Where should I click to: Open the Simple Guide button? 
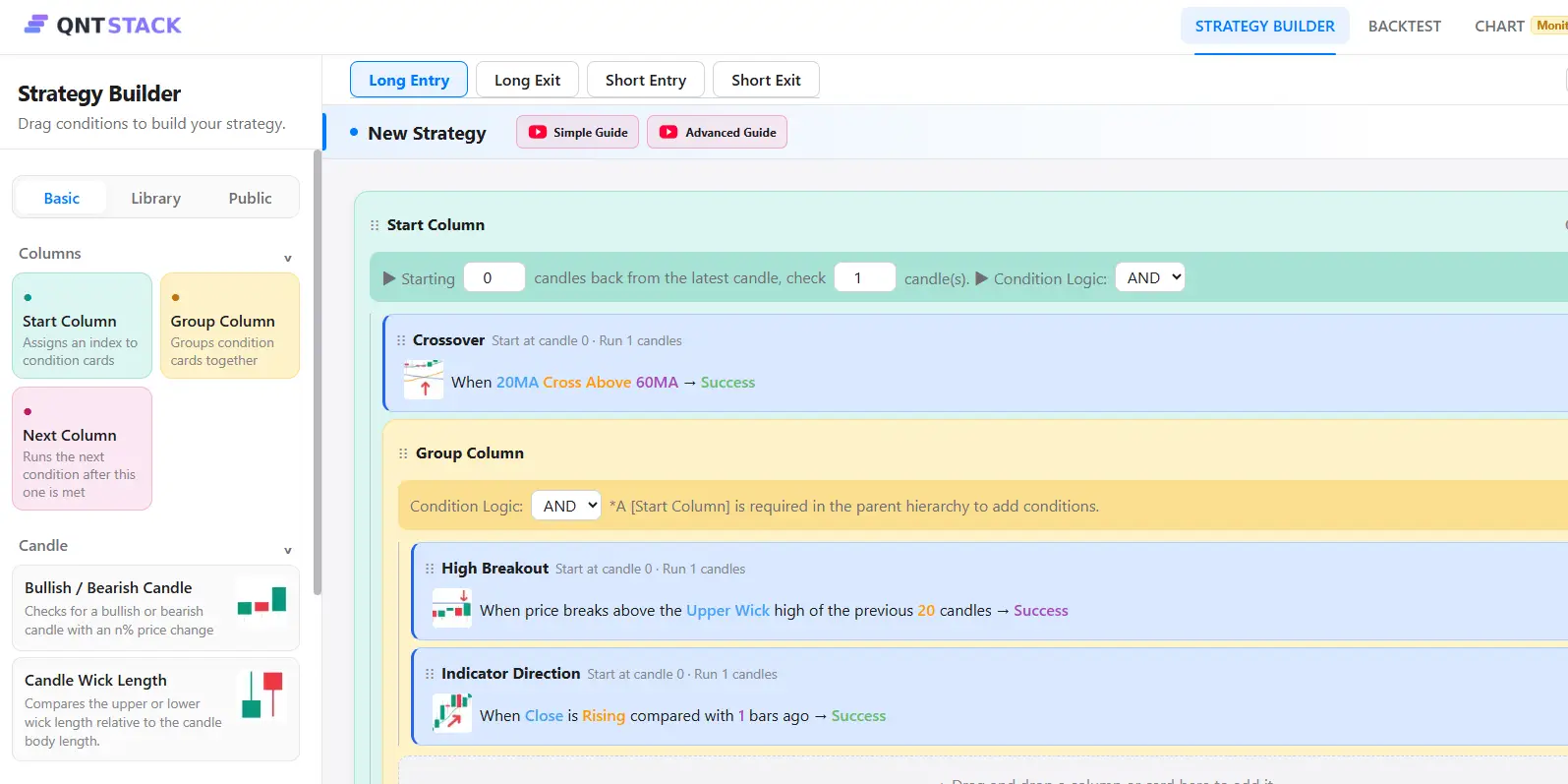[x=578, y=132]
